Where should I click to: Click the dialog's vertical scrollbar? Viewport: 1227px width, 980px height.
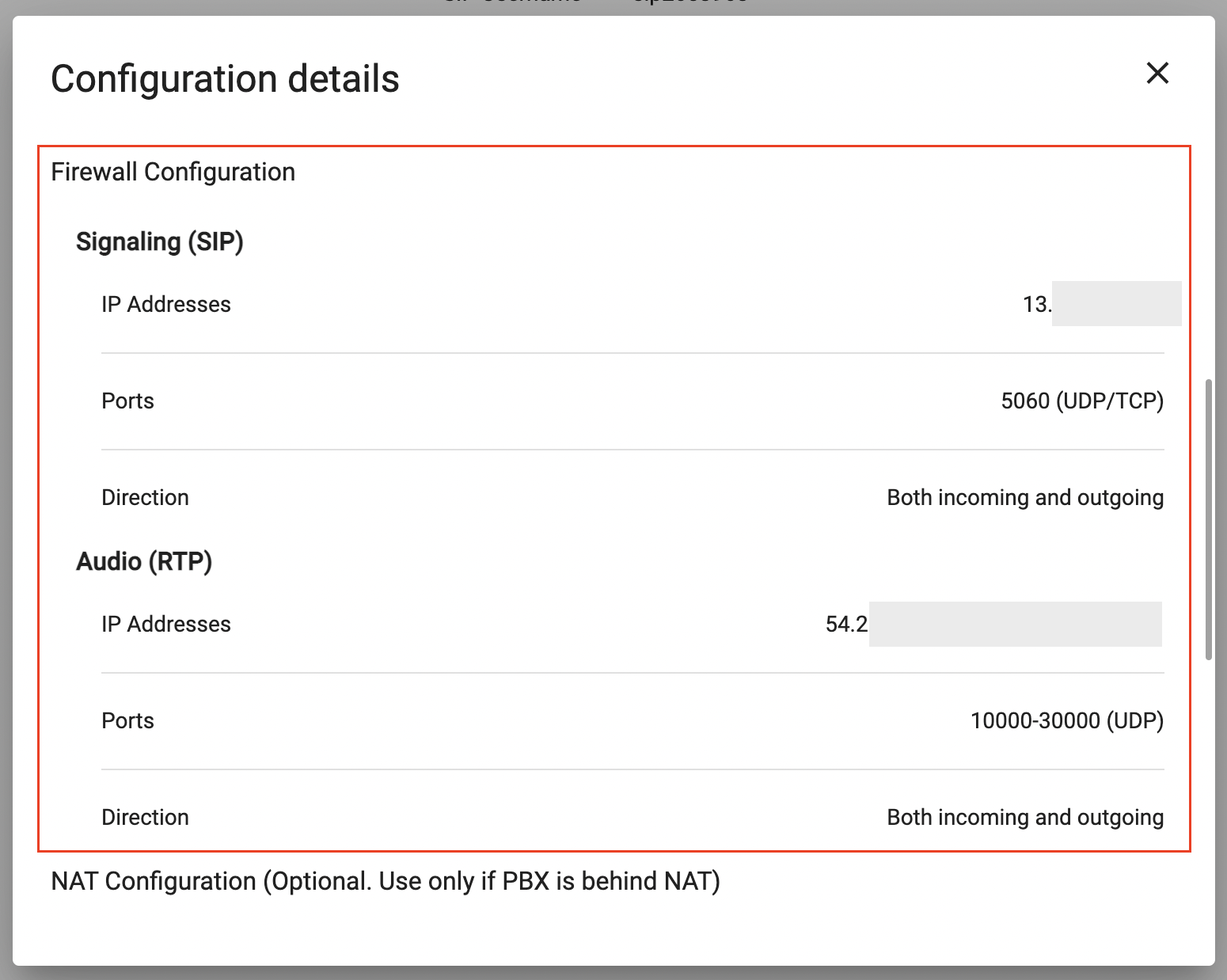1209,519
